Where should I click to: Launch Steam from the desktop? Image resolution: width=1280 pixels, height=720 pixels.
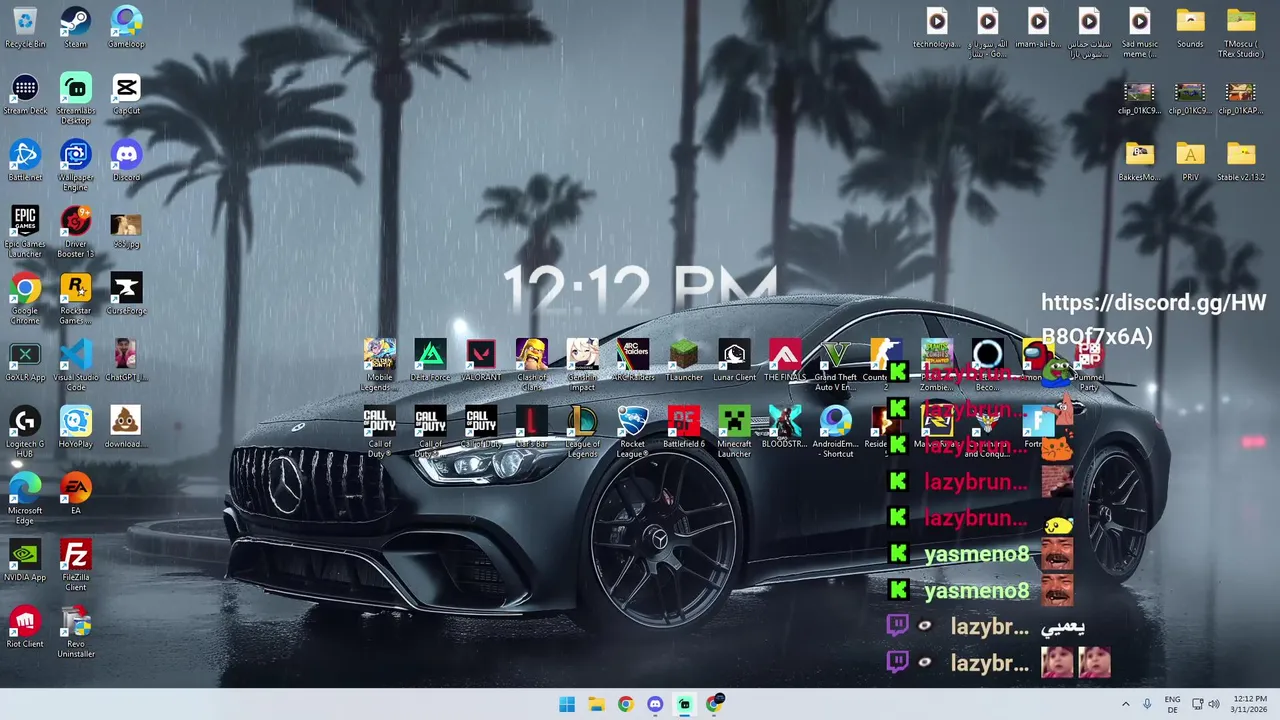[75, 27]
